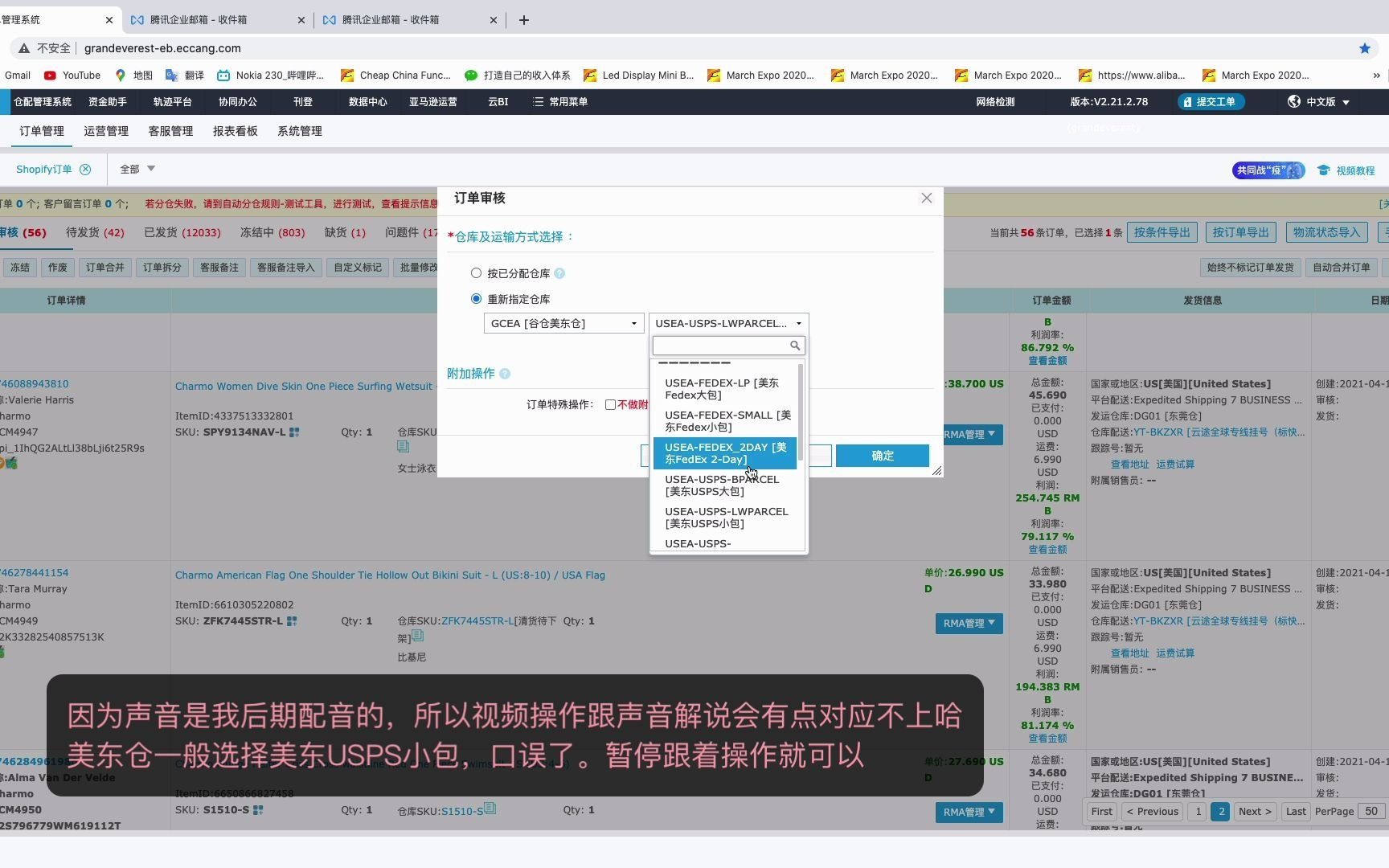Switch to 待发货 (42) status tab
The image size is (1389, 868).
click(x=95, y=232)
